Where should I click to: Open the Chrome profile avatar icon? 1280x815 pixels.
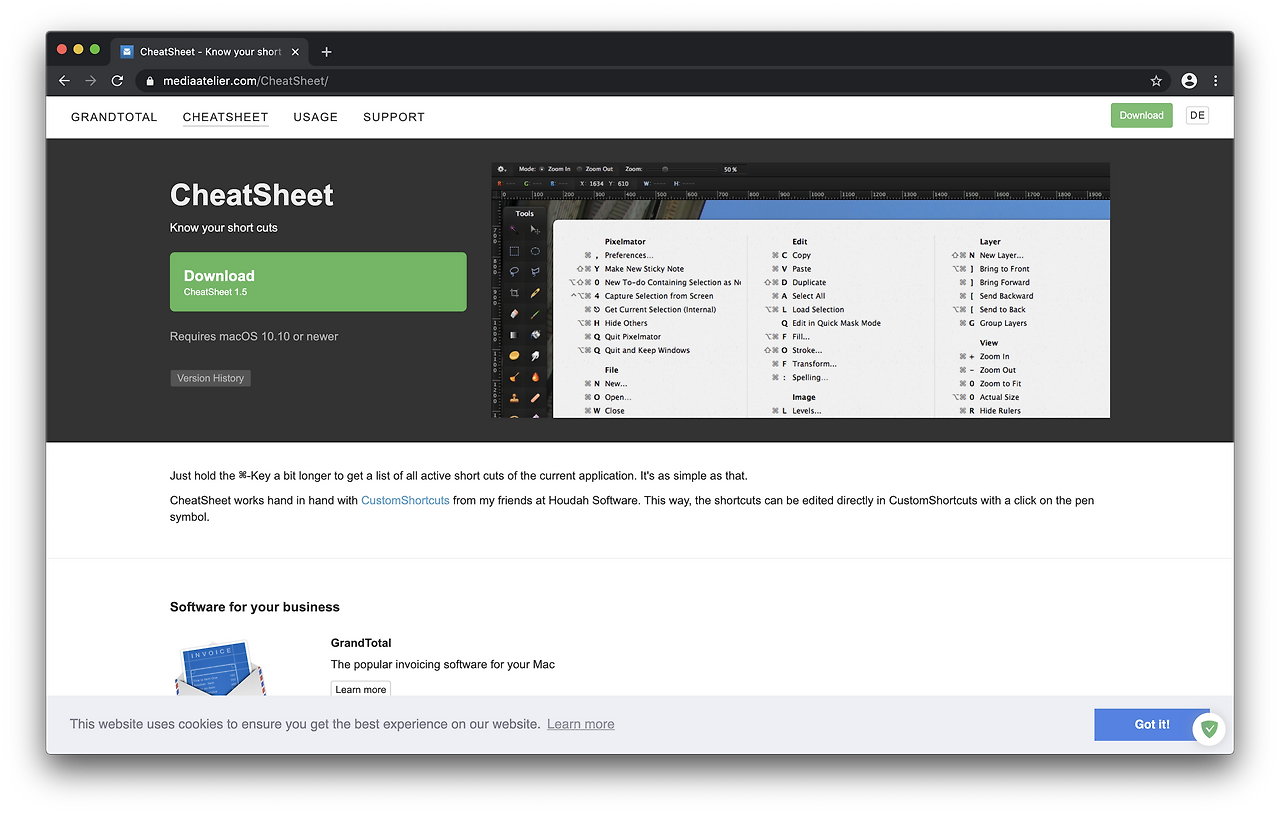point(1189,81)
